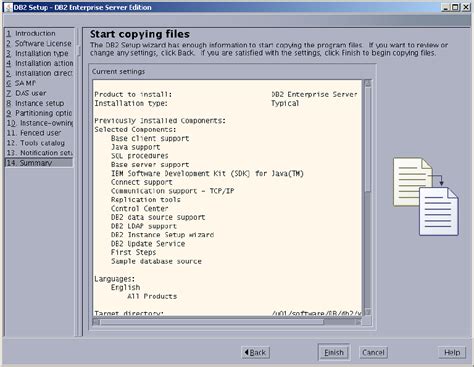Open step 12 Tools catalog
The height and width of the screenshot is (367, 474).
[36, 143]
